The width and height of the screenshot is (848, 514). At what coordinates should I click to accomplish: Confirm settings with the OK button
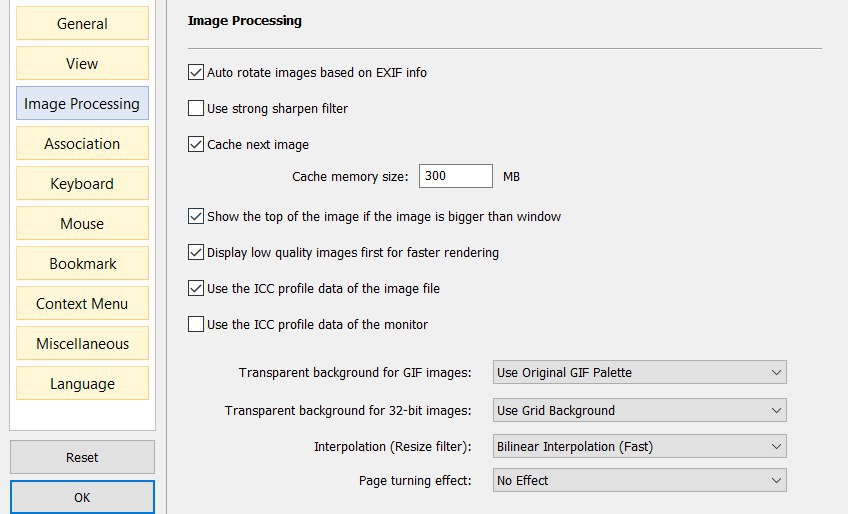pos(82,497)
